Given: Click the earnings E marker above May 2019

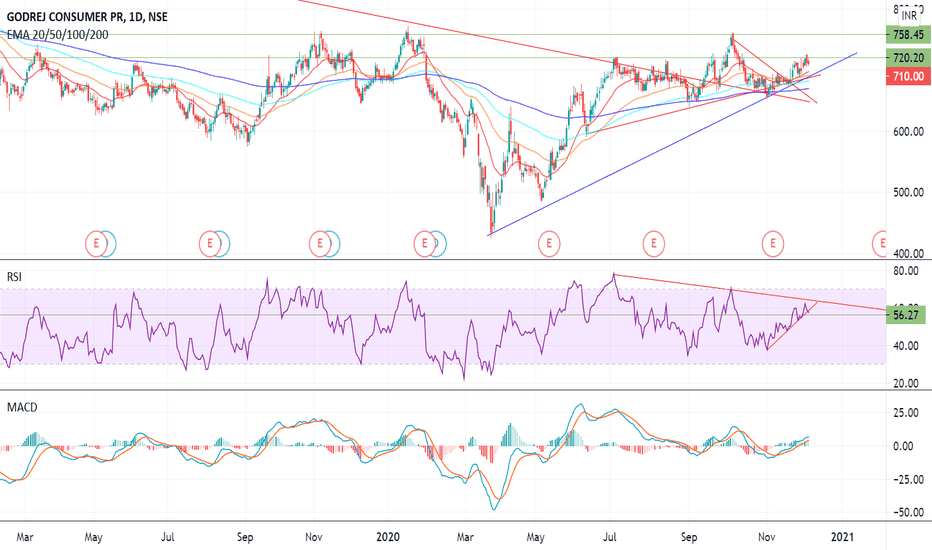Looking at the screenshot, I should click(96, 243).
